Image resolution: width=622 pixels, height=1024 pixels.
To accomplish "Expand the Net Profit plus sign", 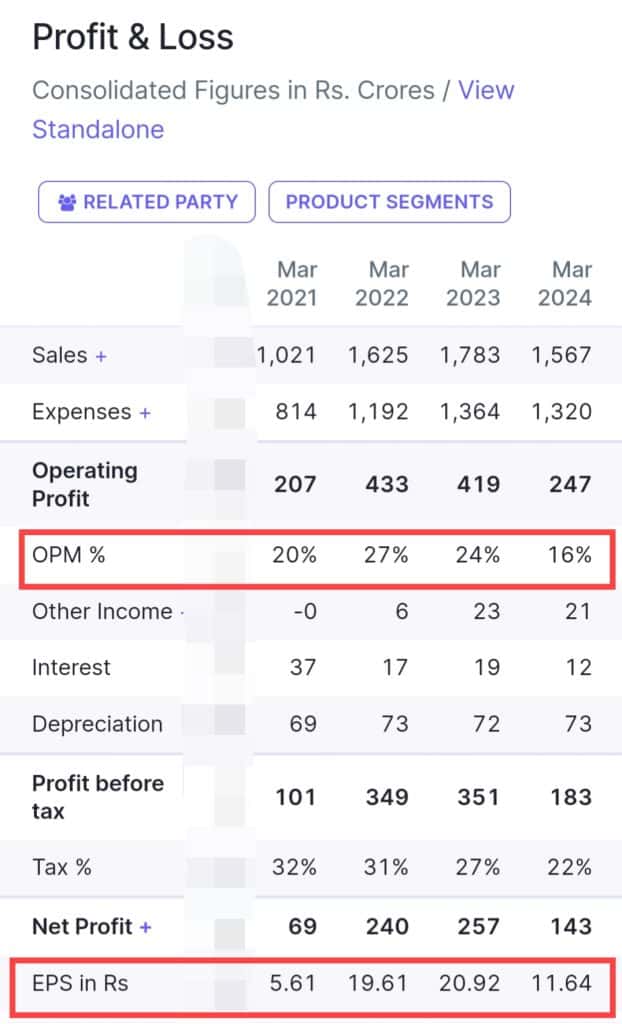I will coord(145,927).
